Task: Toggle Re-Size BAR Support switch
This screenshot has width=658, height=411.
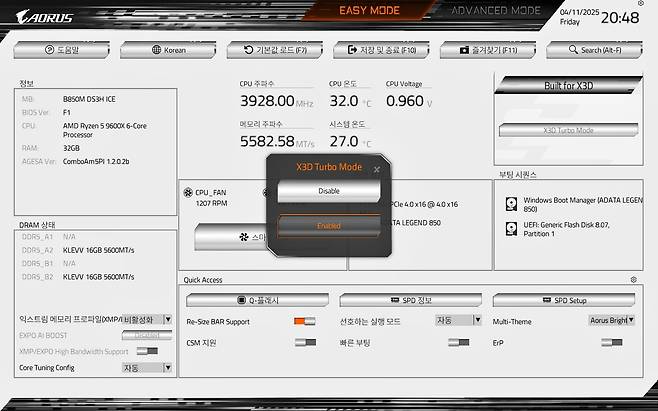Action: 304,322
